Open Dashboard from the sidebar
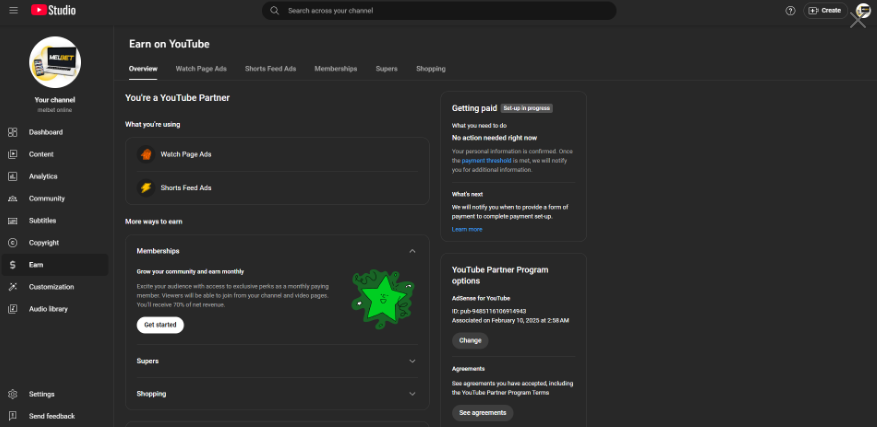The image size is (877, 427). coord(55,132)
